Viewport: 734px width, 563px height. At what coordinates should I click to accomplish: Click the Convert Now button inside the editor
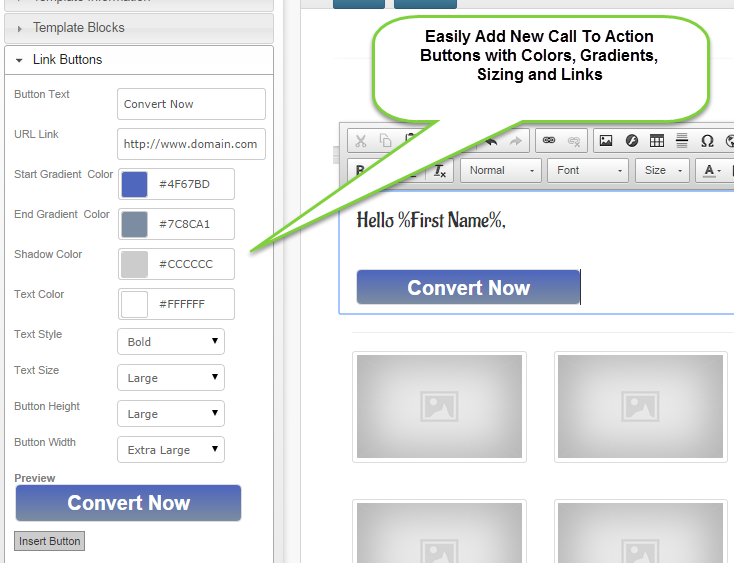tap(468, 287)
